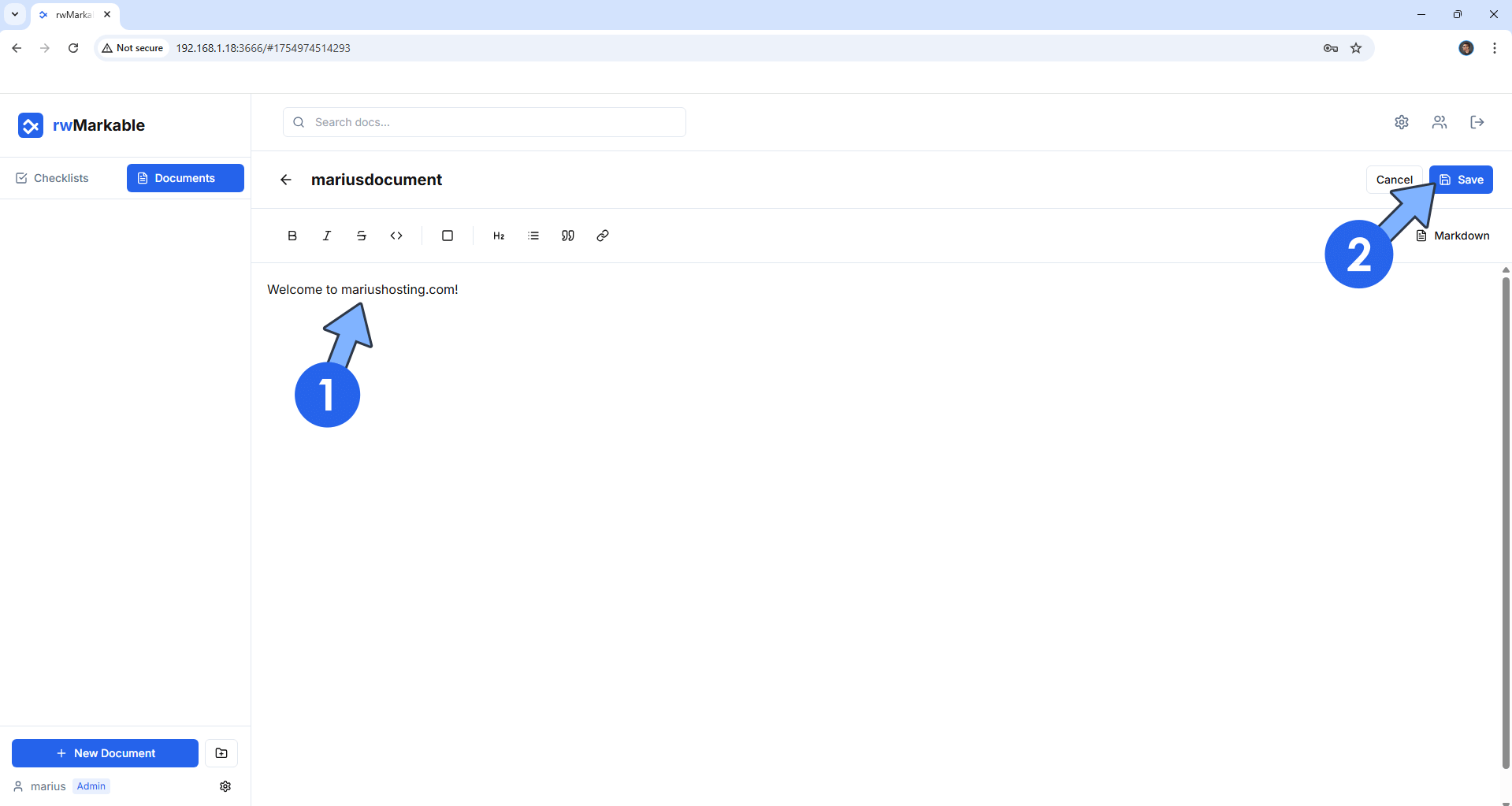
Task: Open Chrome three-dot menu
Action: (x=1495, y=48)
